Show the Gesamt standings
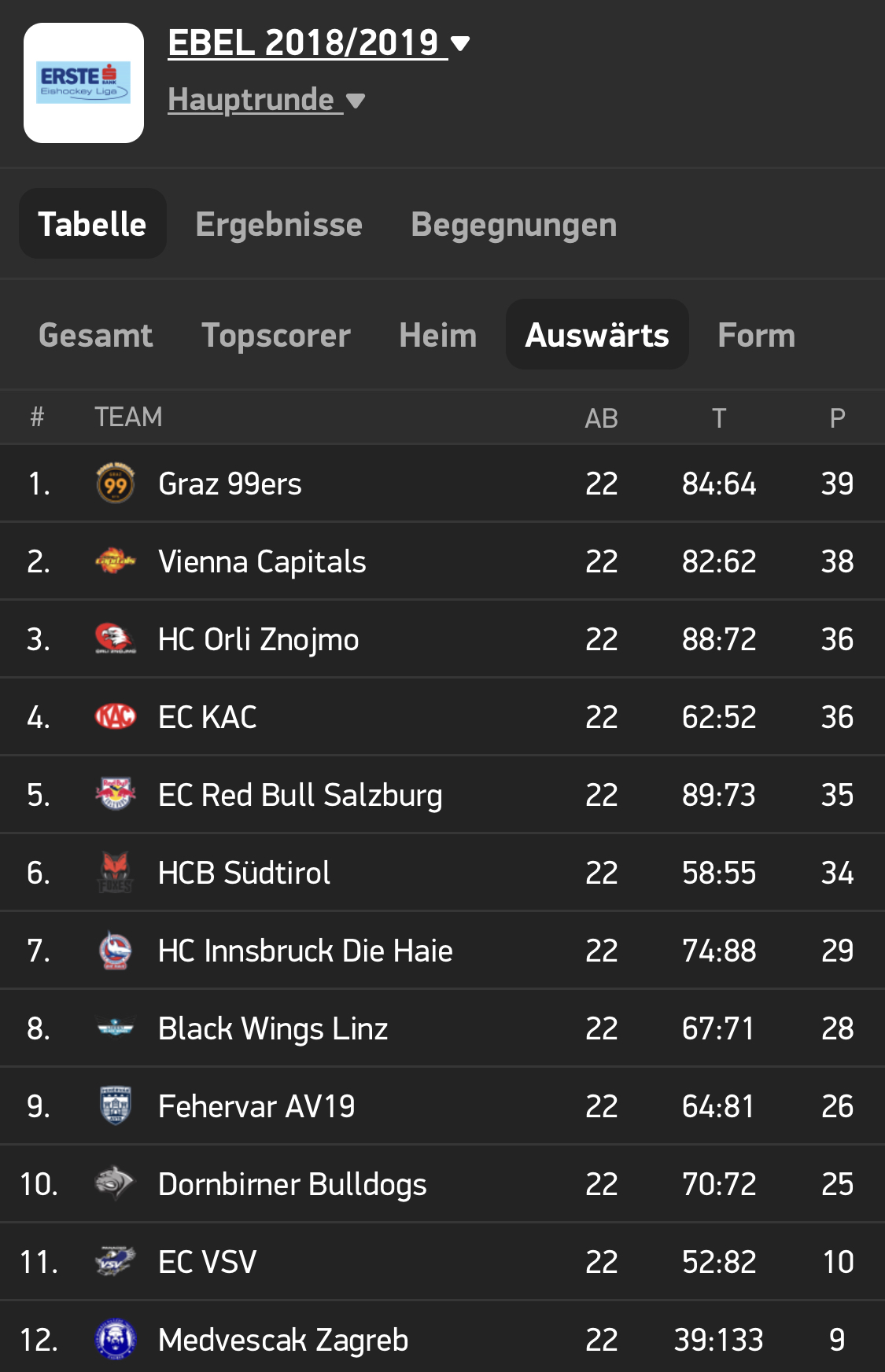Image resolution: width=885 pixels, height=1372 pixels. [95, 335]
